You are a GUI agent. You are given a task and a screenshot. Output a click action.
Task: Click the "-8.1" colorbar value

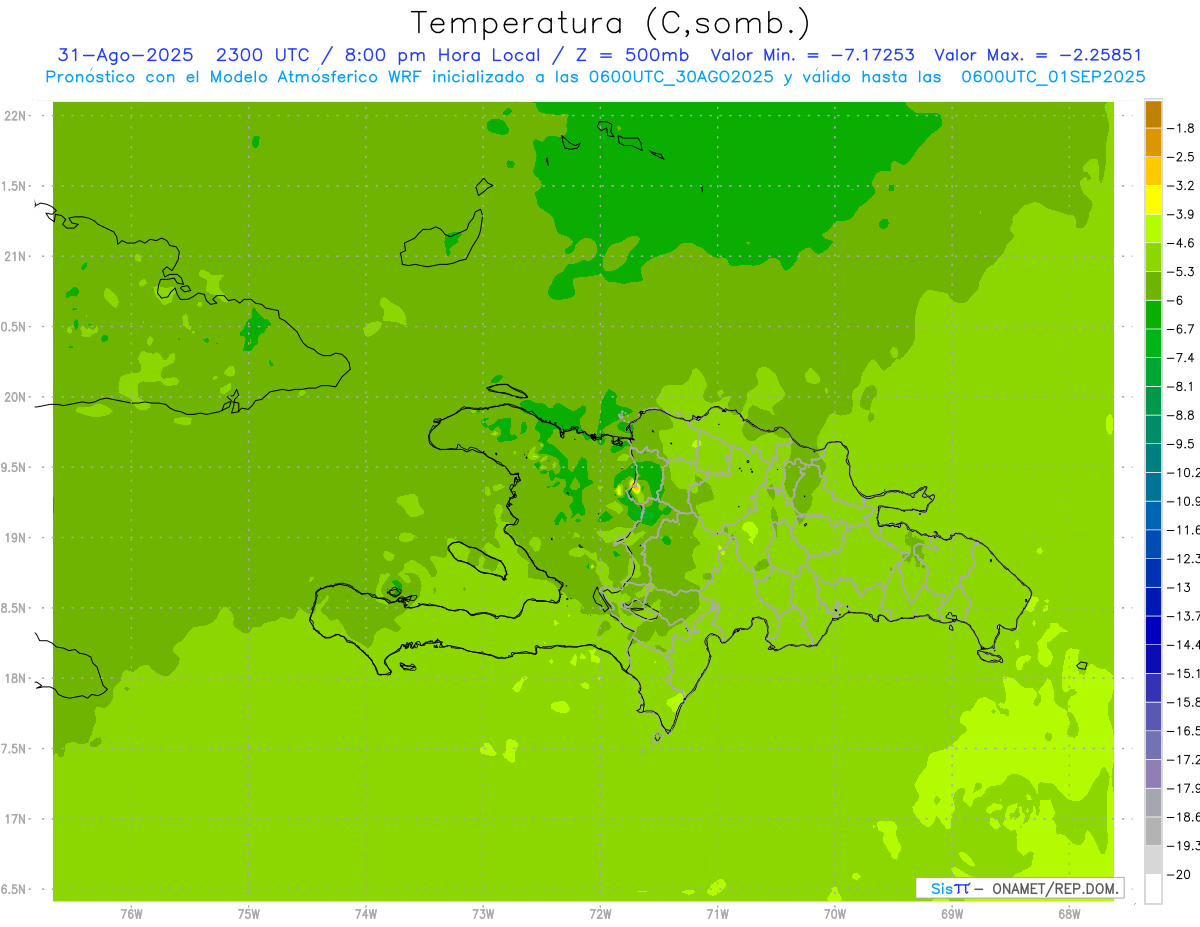1181,387
